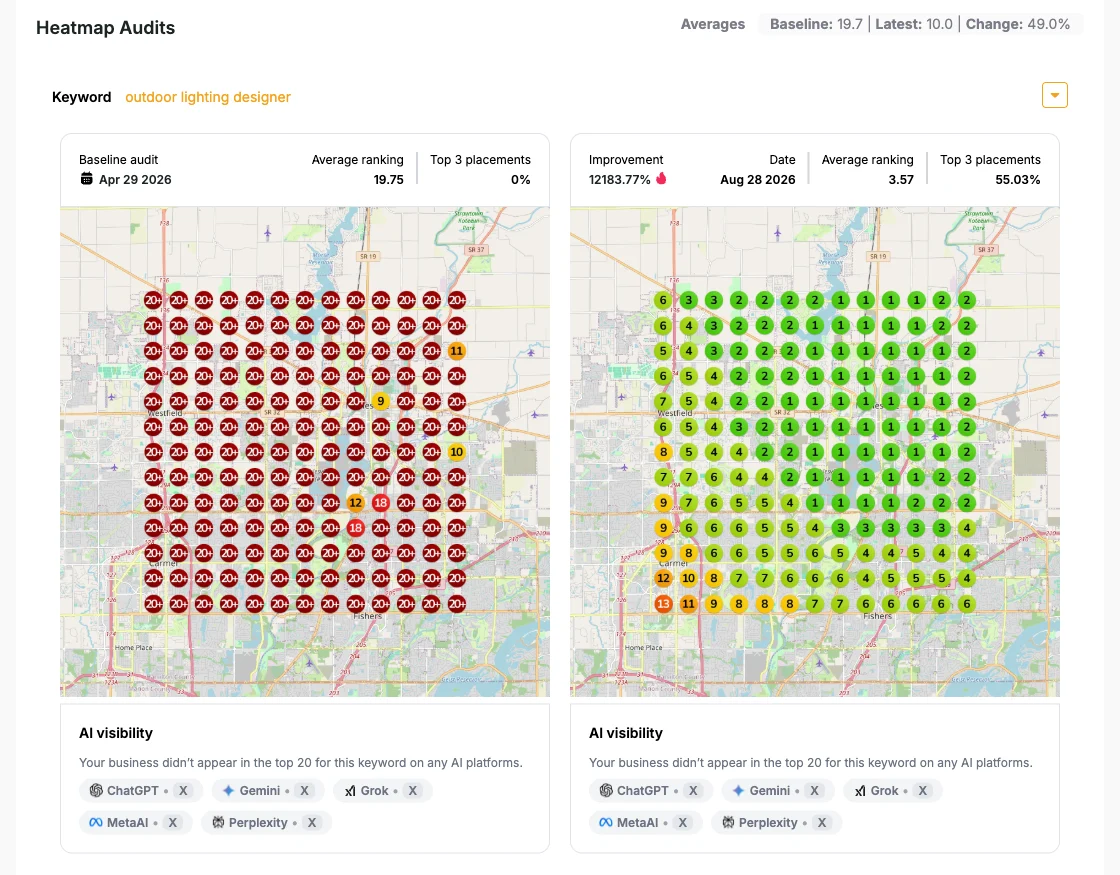1120x875 pixels.
Task: Click the MetaAI logo icon in baseline panel
Action: tap(96, 822)
